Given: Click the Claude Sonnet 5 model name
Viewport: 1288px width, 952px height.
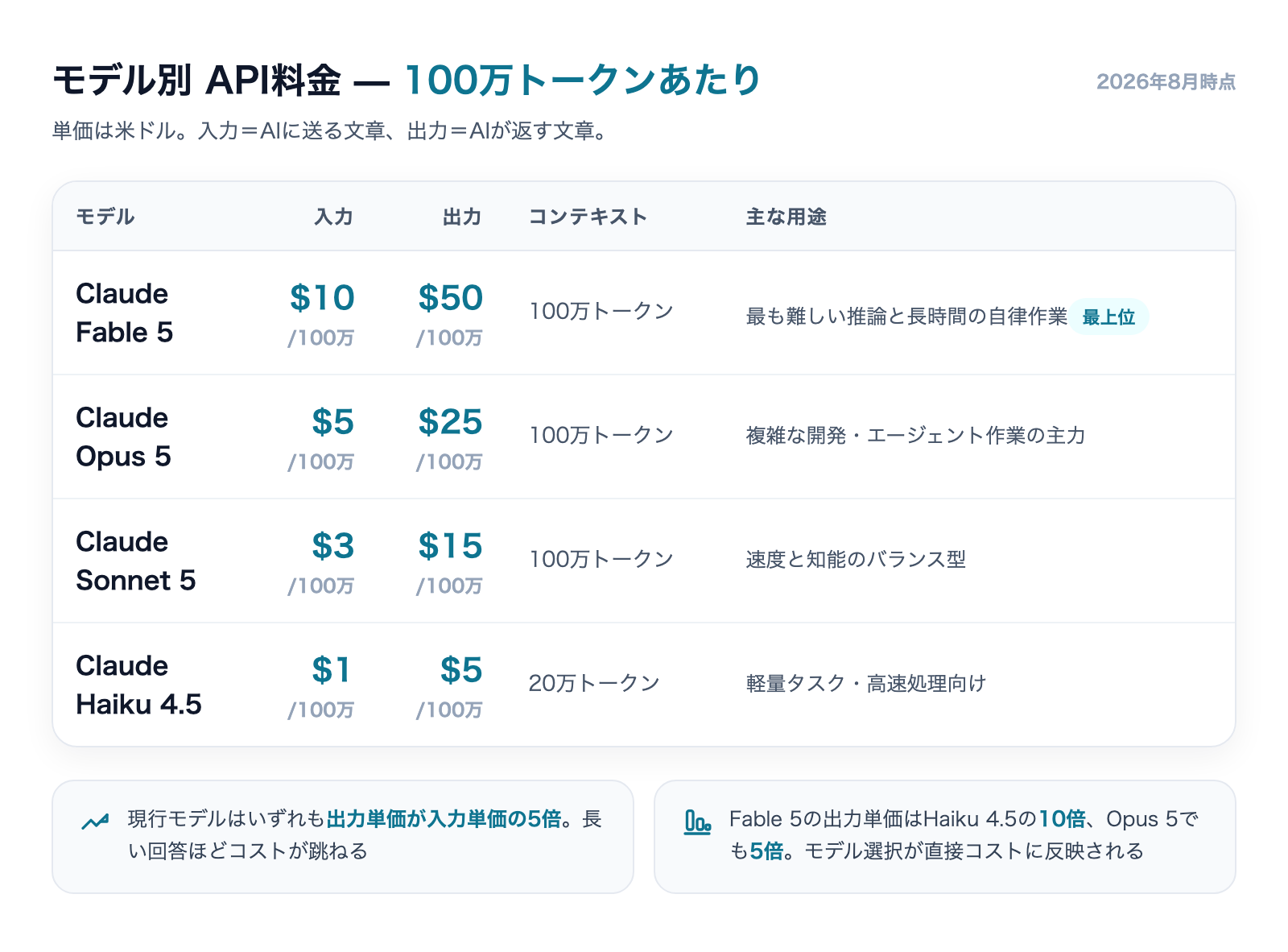Looking at the screenshot, I should click(136, 561).
